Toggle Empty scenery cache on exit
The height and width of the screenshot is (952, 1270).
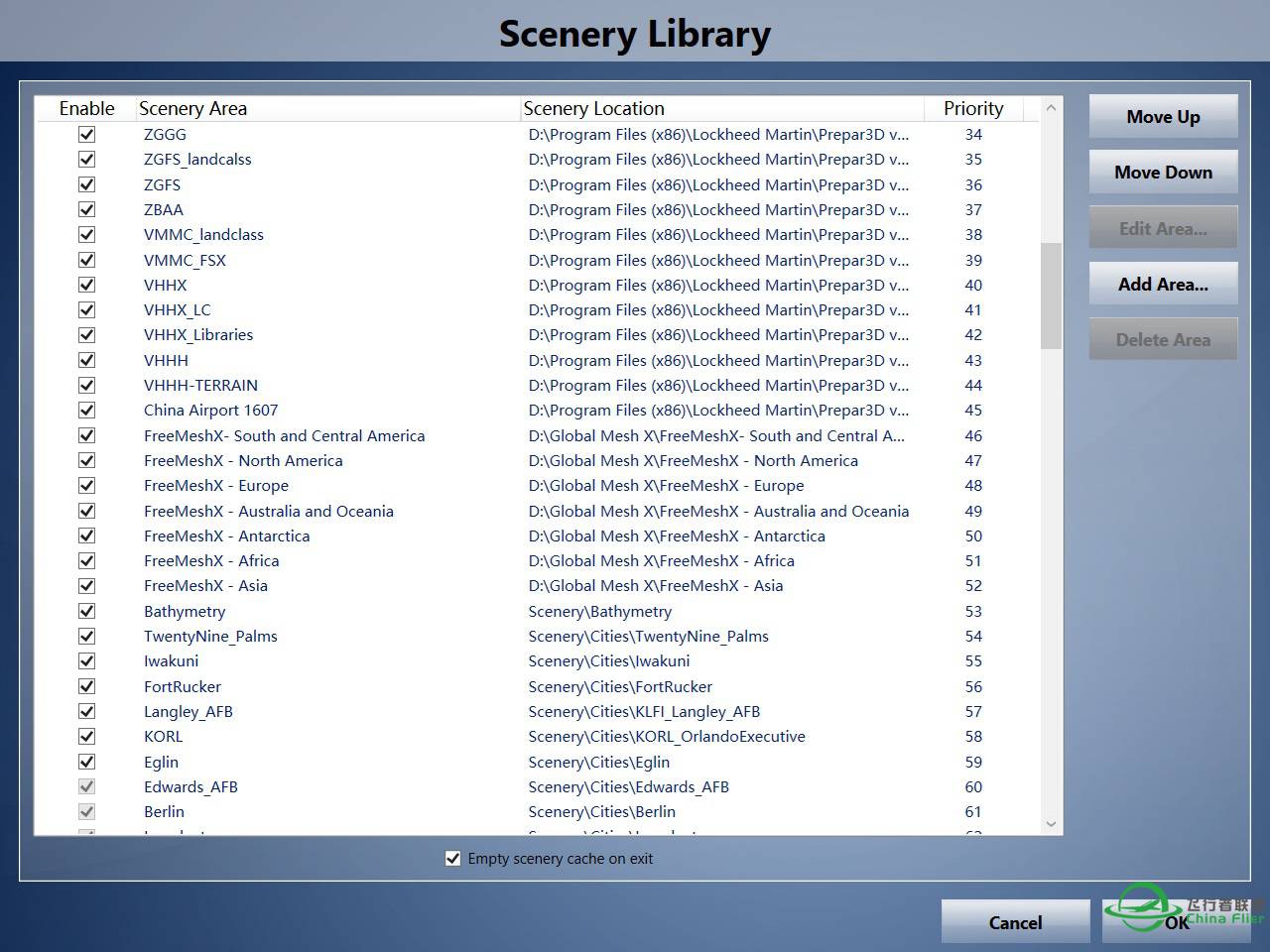(x=453, y=859)
